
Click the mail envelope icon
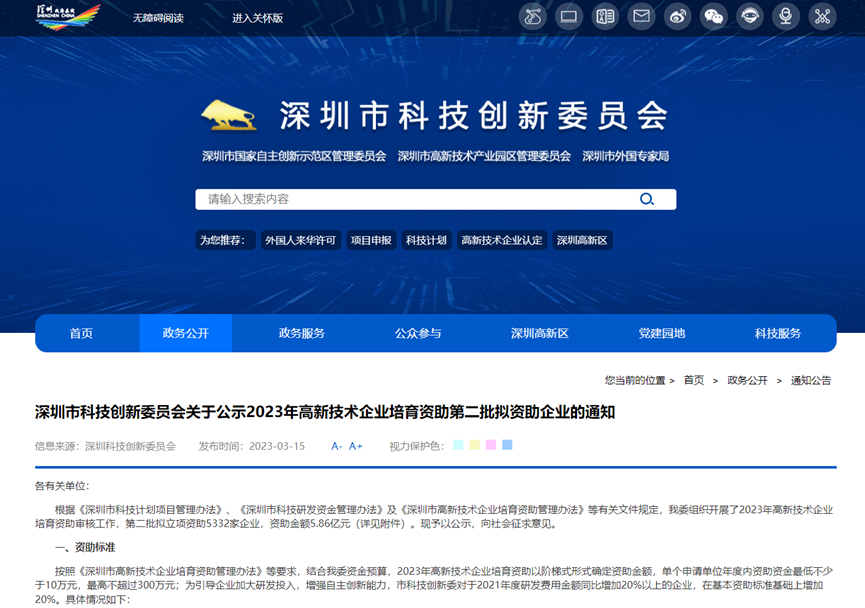(x=641, y=16)
